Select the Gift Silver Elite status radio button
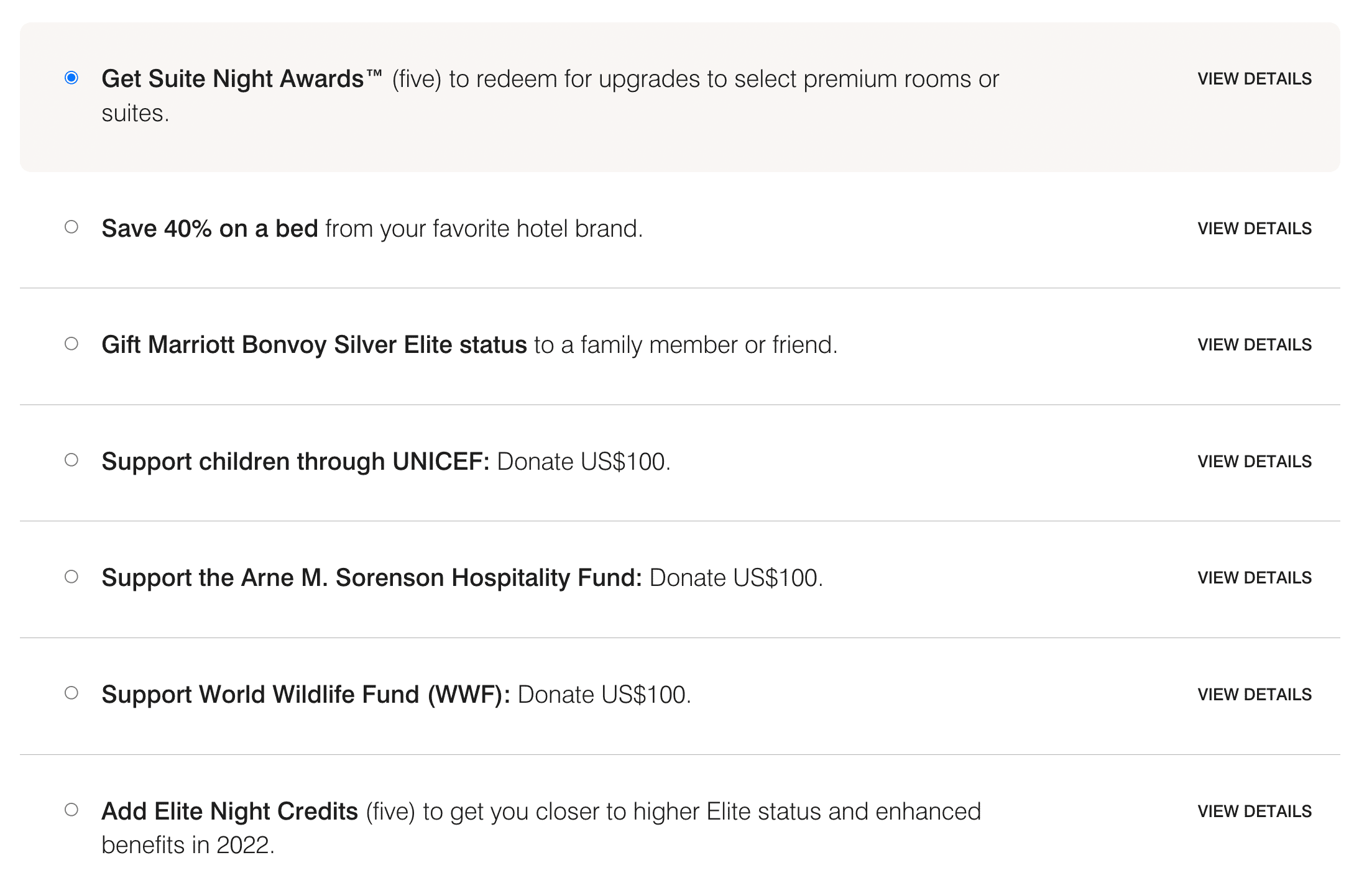1354x896 pixels. (71, 344)
